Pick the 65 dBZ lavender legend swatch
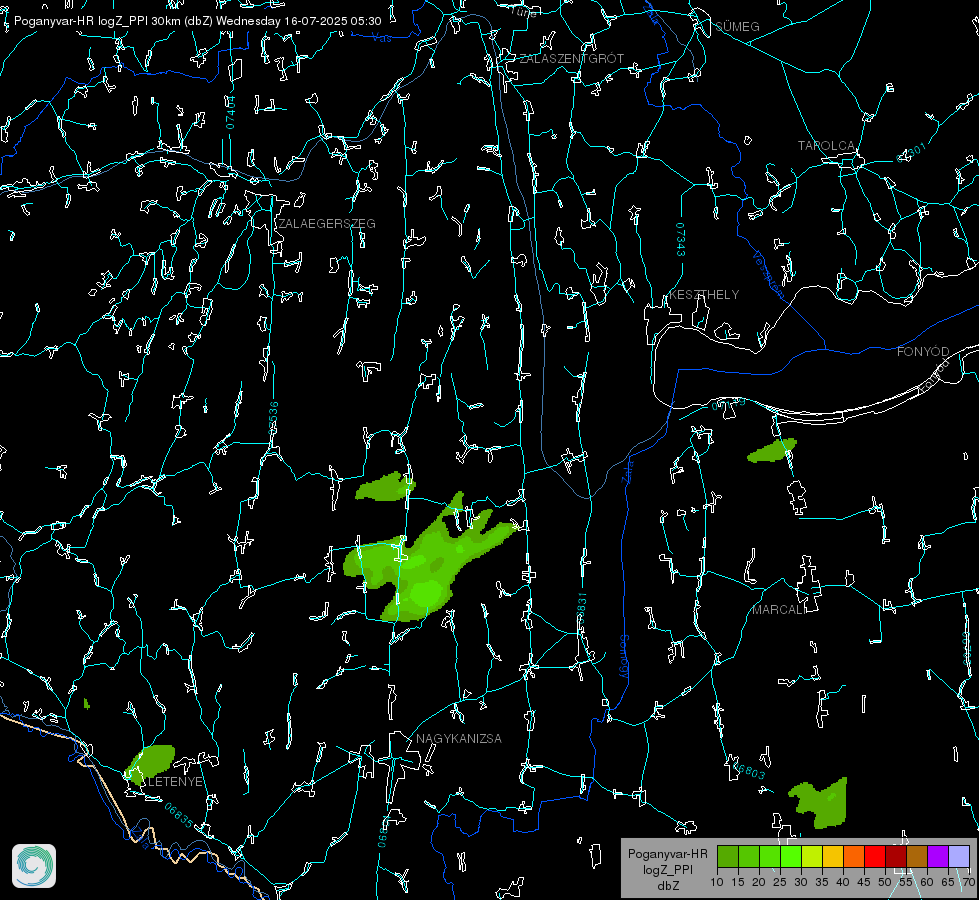 959,856
